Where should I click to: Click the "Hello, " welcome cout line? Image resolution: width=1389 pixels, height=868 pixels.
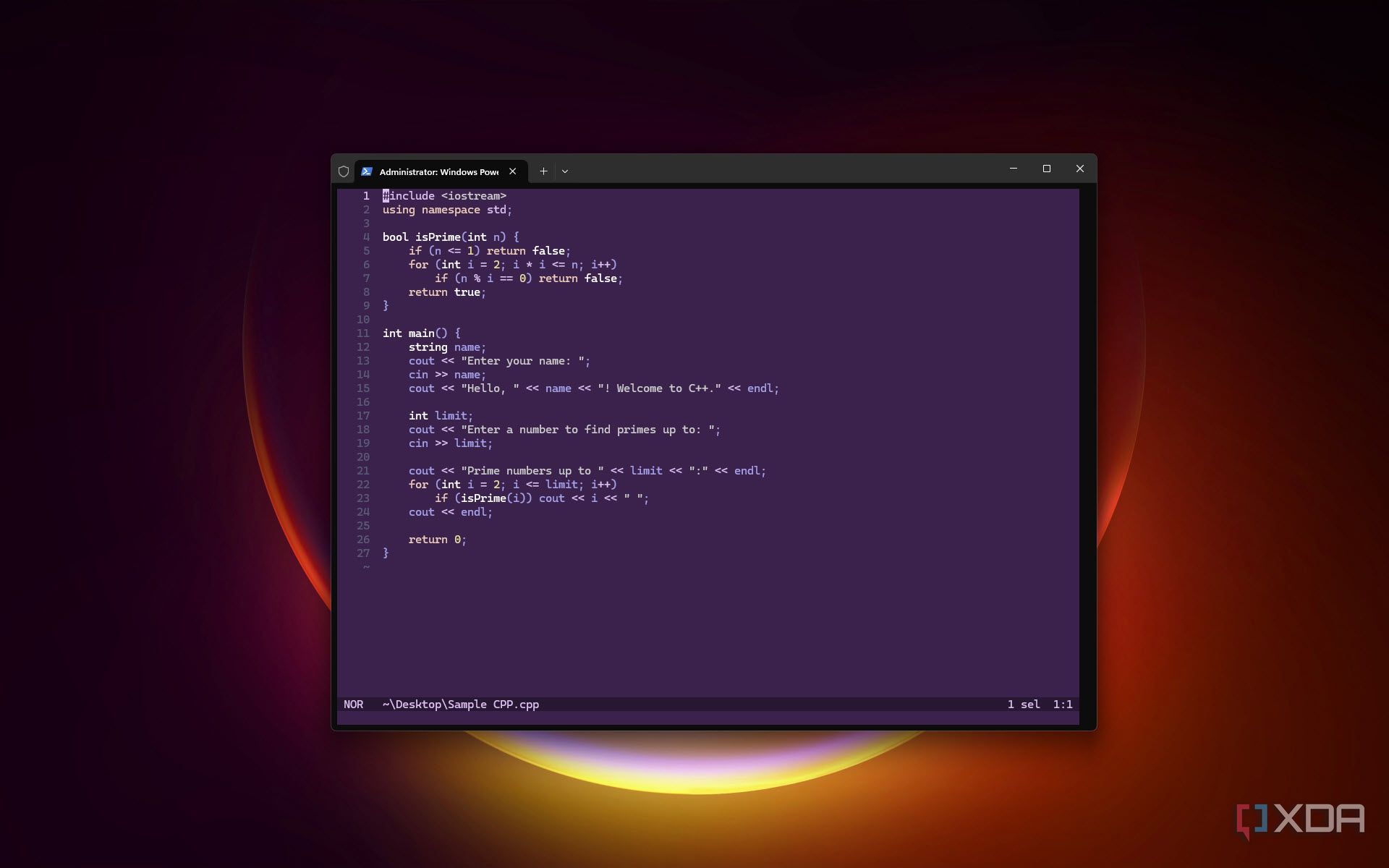click(x=594, y=388)
